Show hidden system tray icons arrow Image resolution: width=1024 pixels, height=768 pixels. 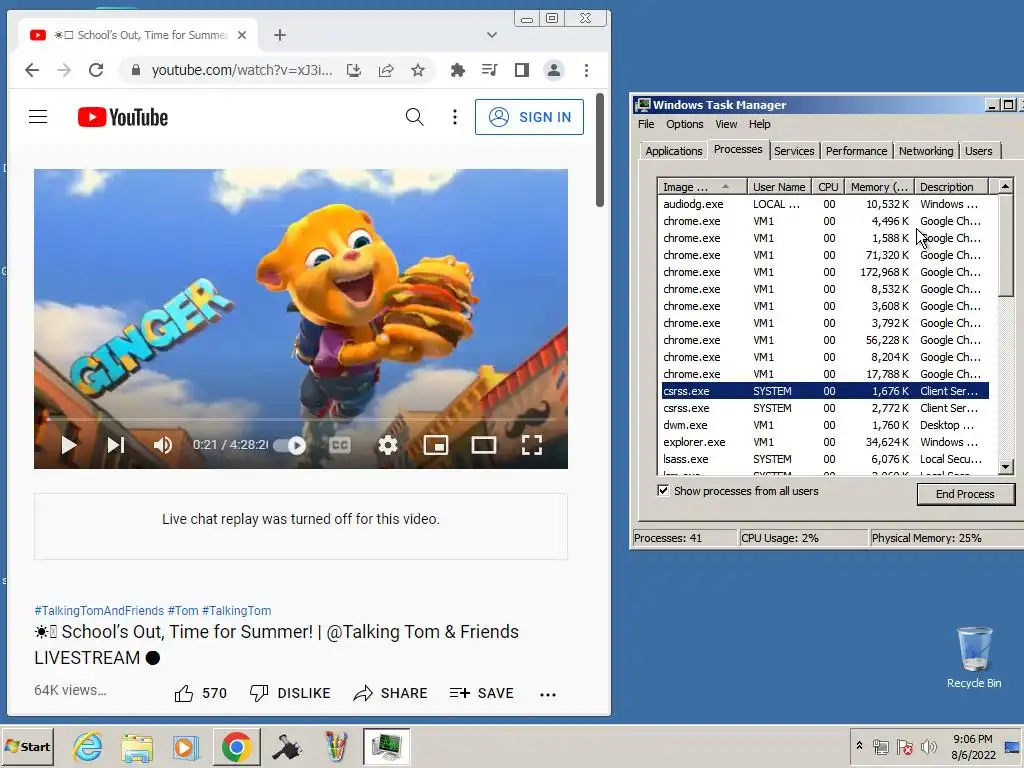click(859, 745)
